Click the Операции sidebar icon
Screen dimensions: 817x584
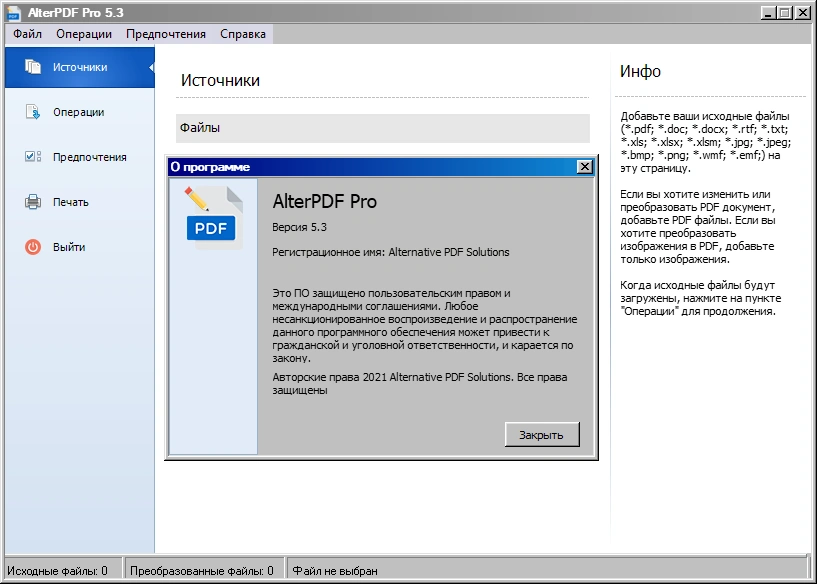[x=33, y=112]
